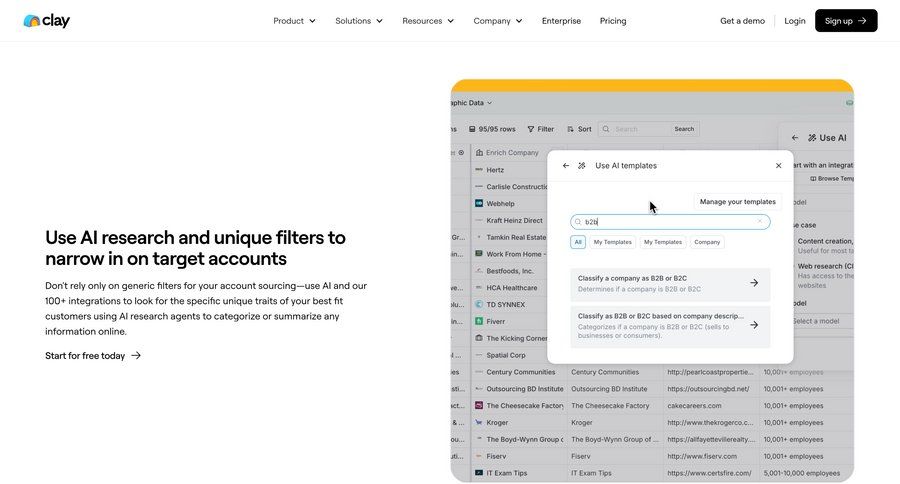Viewport: 900px width, 484px height.
Task: Click back arrow in Use AI side panel
Action: click(x=795, y=138)
